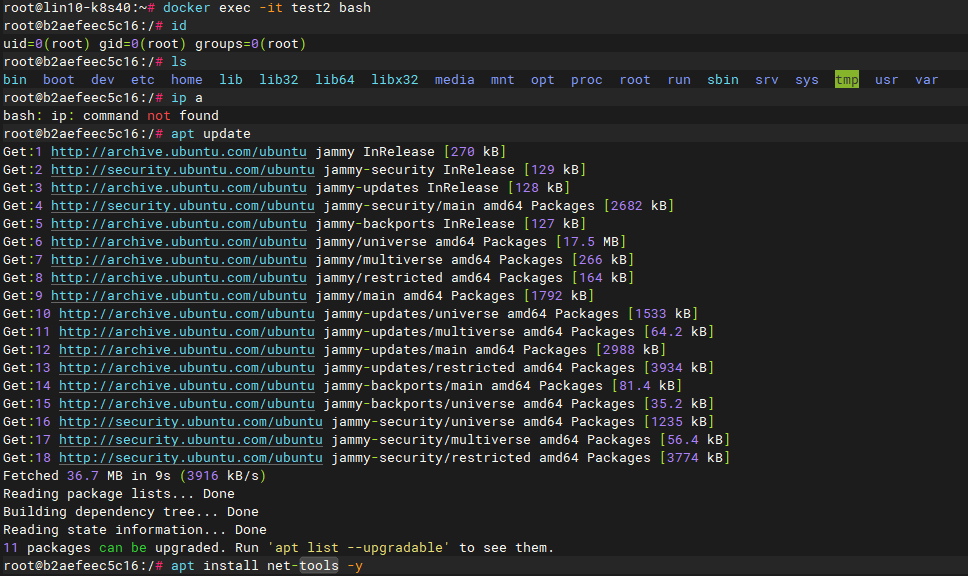The height and width of the screenshot is (576, 968).
Task: Open the archive link on Get:11 line
Action: 186,332
